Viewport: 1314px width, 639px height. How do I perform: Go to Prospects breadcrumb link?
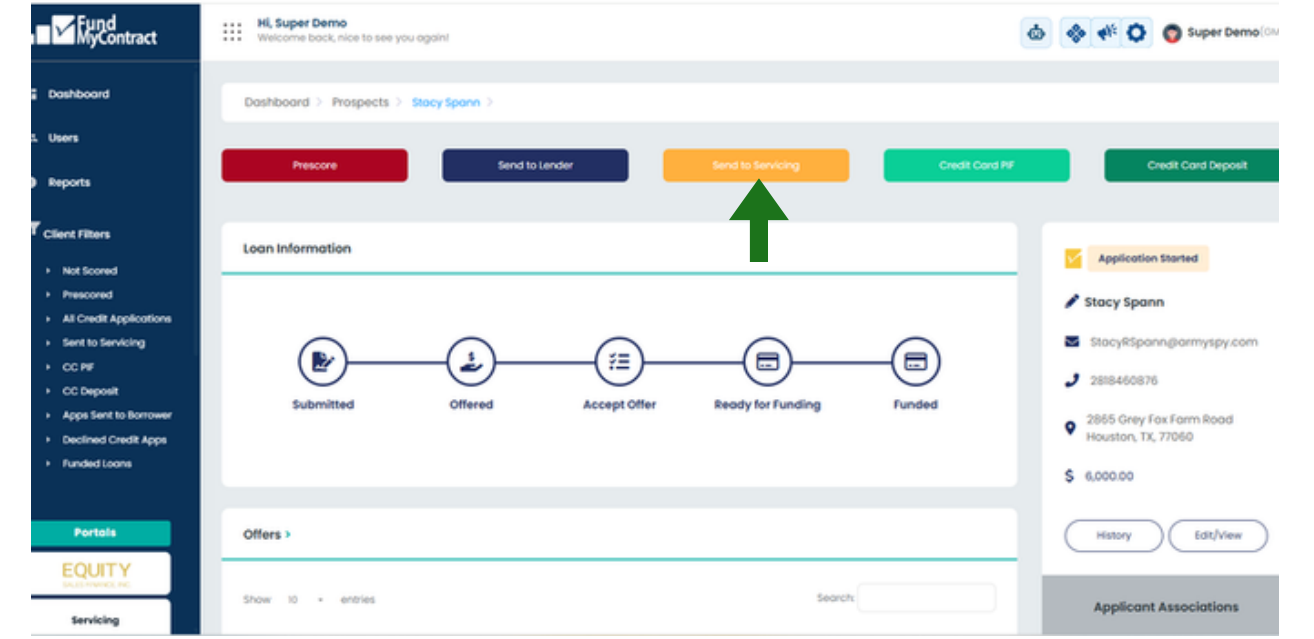coord(360,102)
